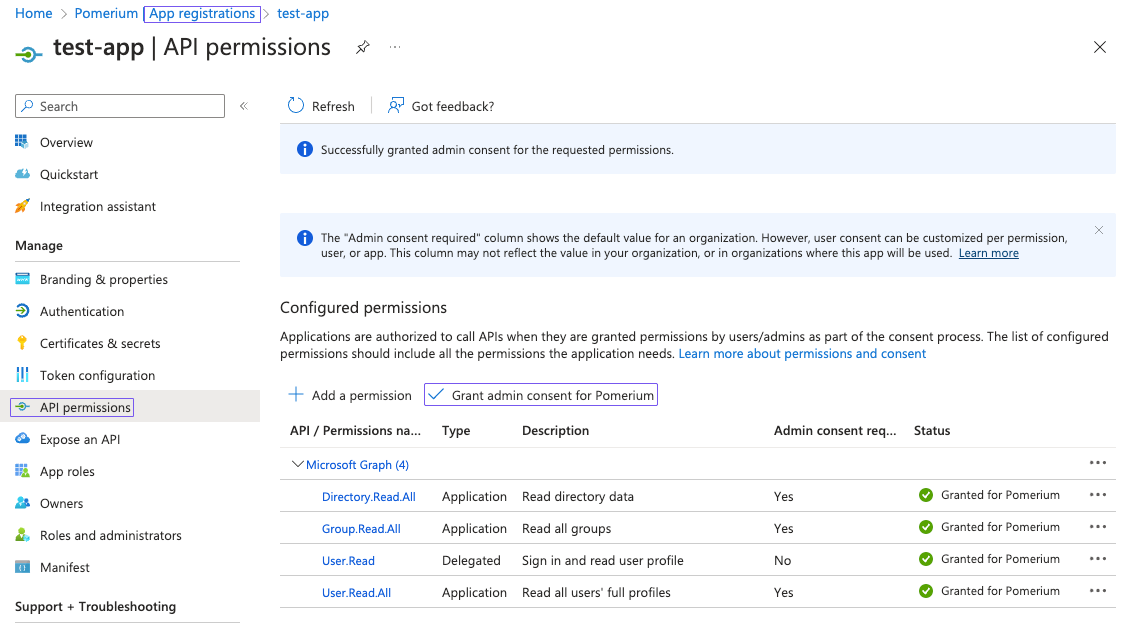This screenshot has width=1126, height=624.
Task: Switch to the Overview page
Action: [x=68, y=142]
